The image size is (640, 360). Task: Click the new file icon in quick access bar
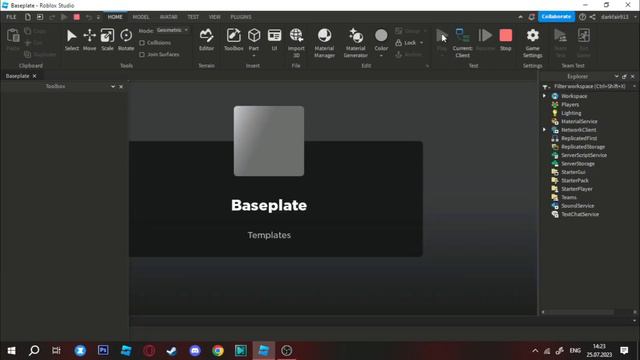tap(28, 17)
